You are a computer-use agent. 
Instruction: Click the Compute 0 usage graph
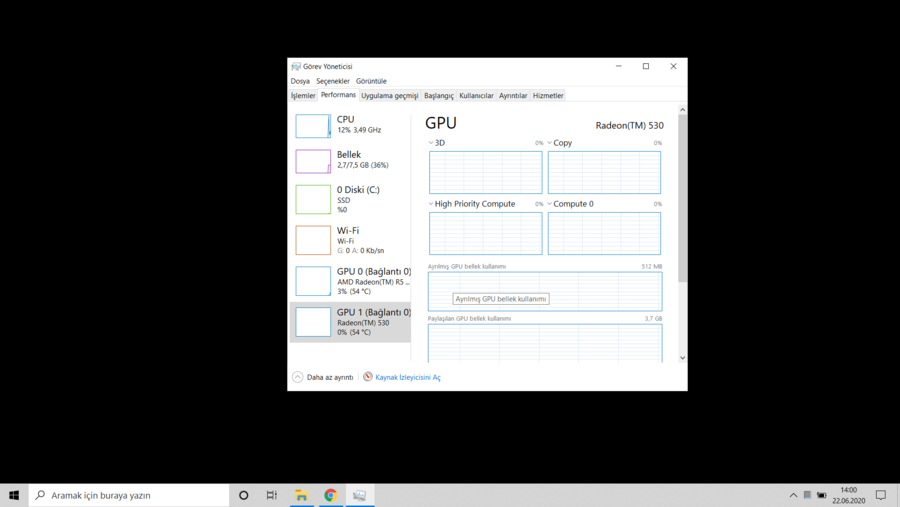click(604, 233)
